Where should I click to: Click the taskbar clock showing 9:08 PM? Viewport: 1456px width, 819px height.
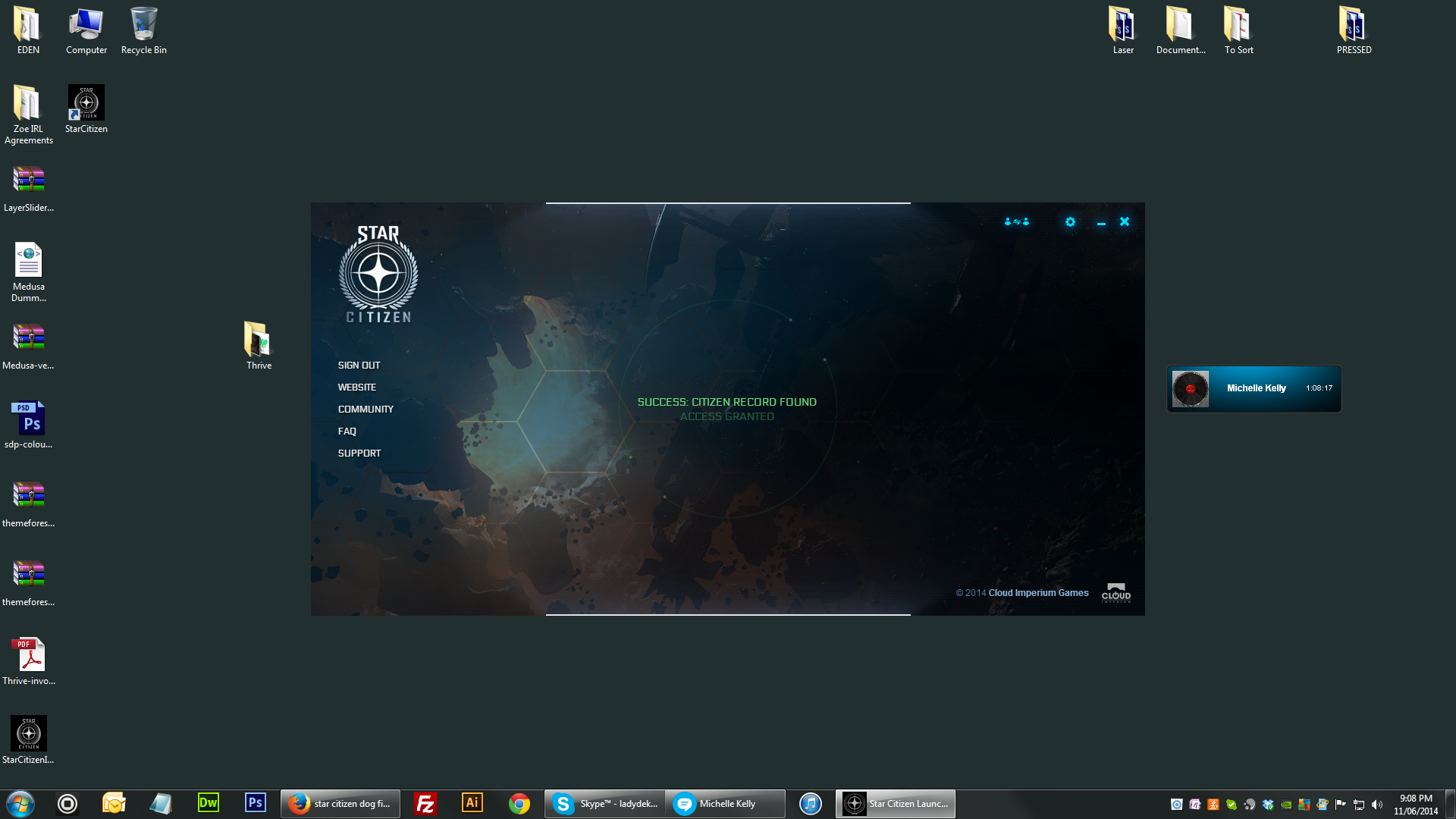coord(1416,805)
